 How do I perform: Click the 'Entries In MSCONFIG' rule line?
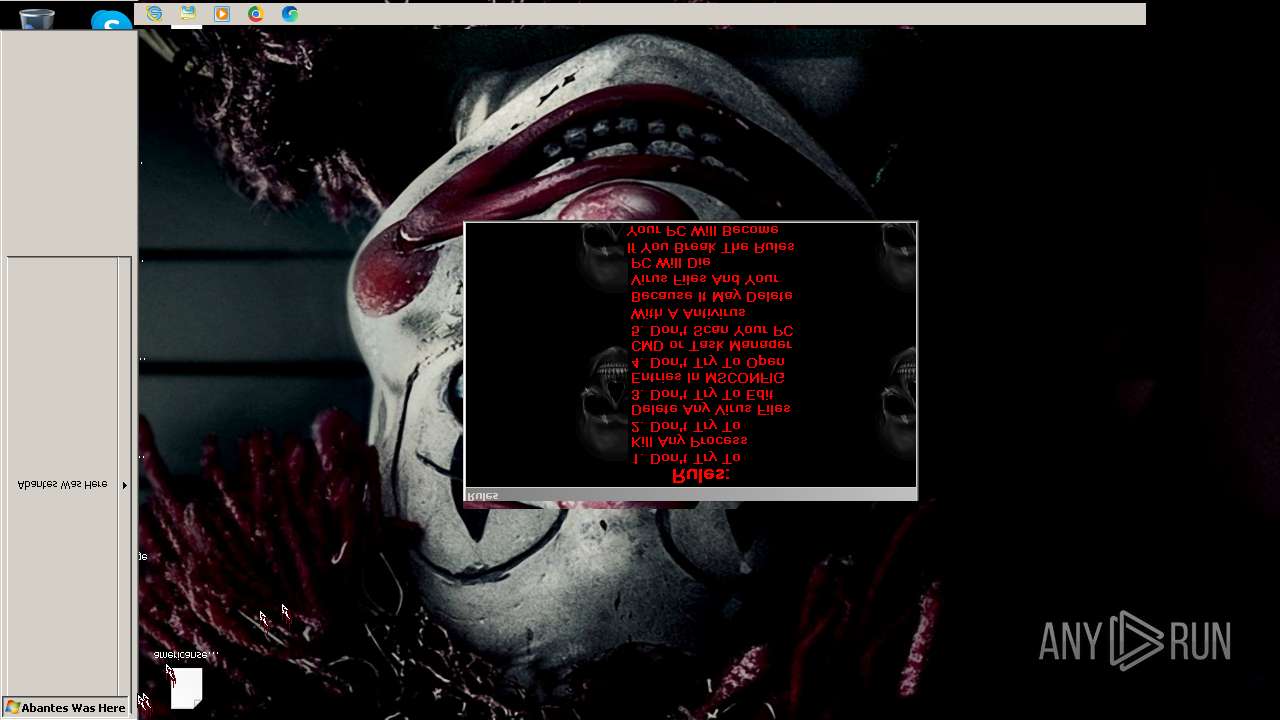[x=708, y=378]
